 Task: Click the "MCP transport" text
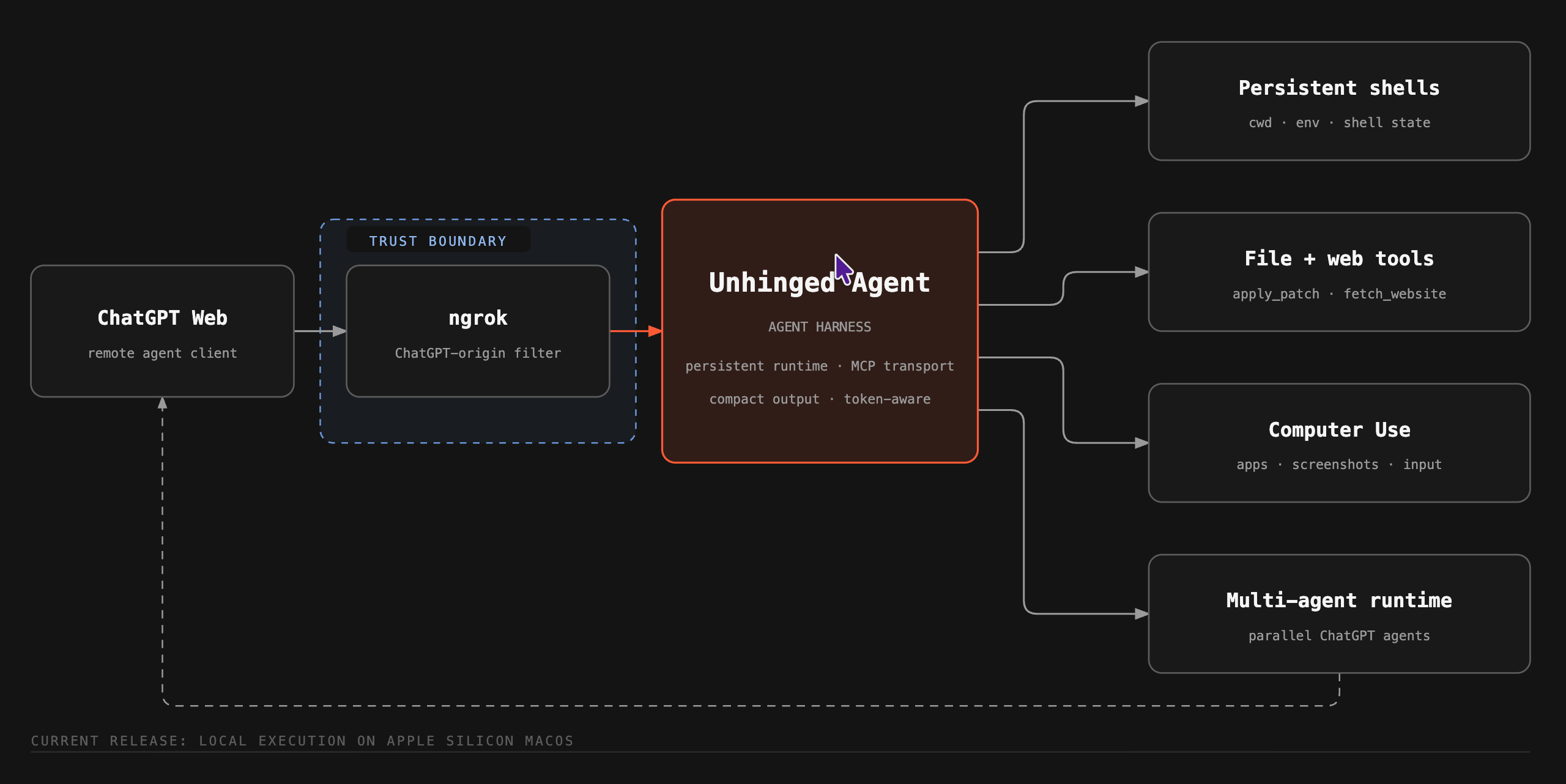902,366
